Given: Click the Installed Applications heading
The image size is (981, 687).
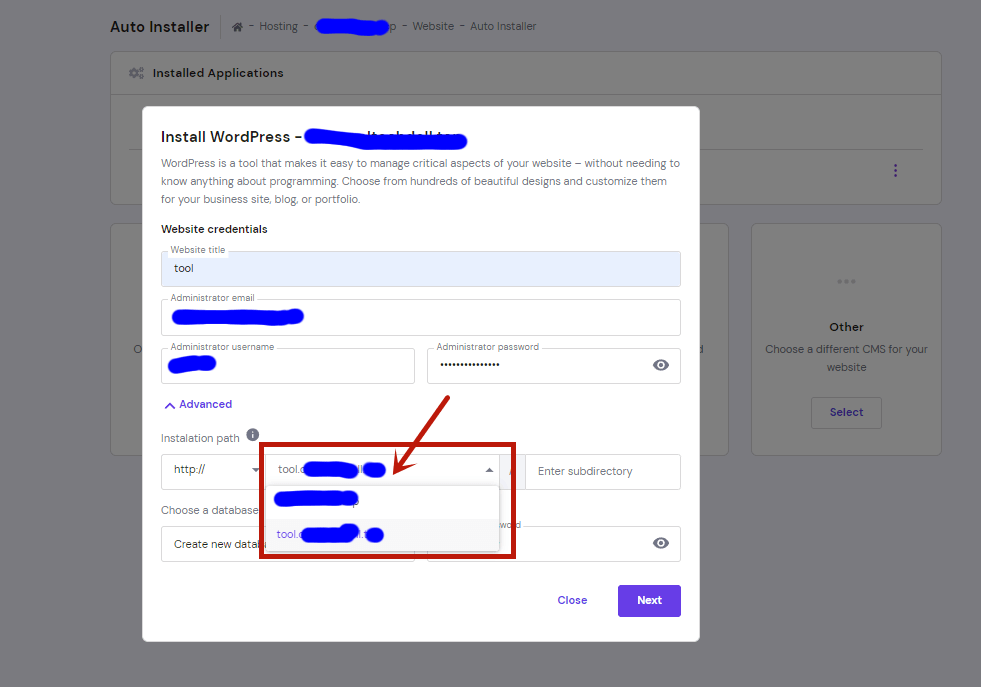Looking at the screenshot, I should tap(218, 73).
